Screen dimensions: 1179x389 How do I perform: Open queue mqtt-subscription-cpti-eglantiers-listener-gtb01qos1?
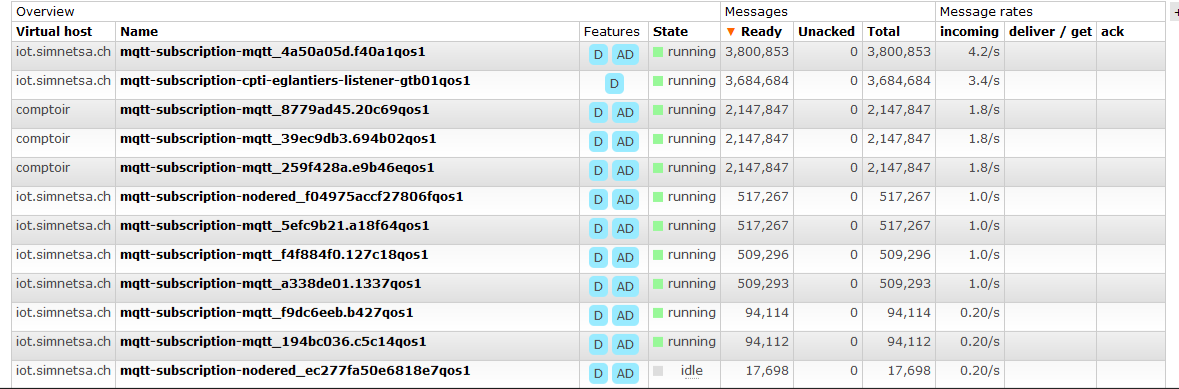[x=296, y=81]
